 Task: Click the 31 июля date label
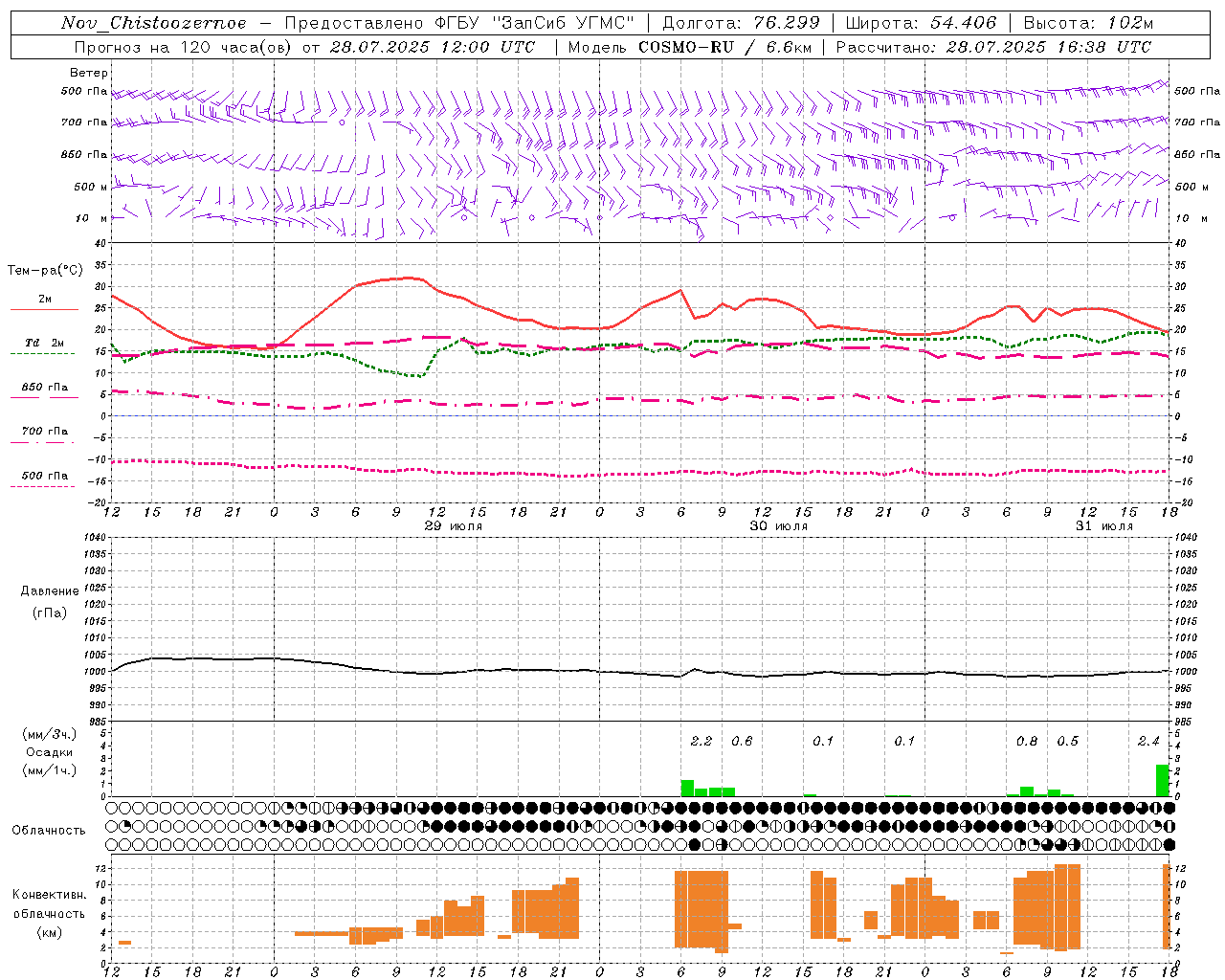1103,526
